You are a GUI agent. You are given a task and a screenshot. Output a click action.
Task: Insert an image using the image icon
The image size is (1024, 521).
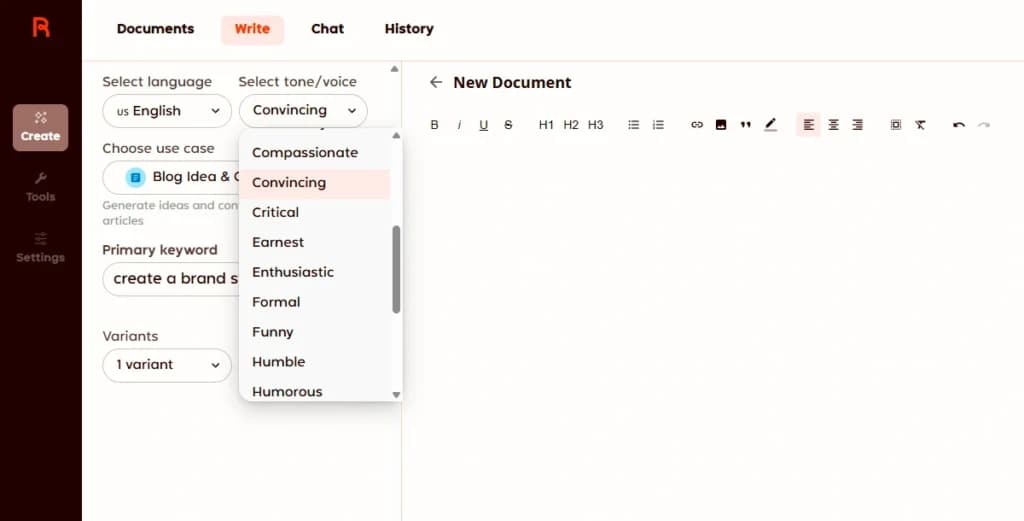[x=721, y=125]
